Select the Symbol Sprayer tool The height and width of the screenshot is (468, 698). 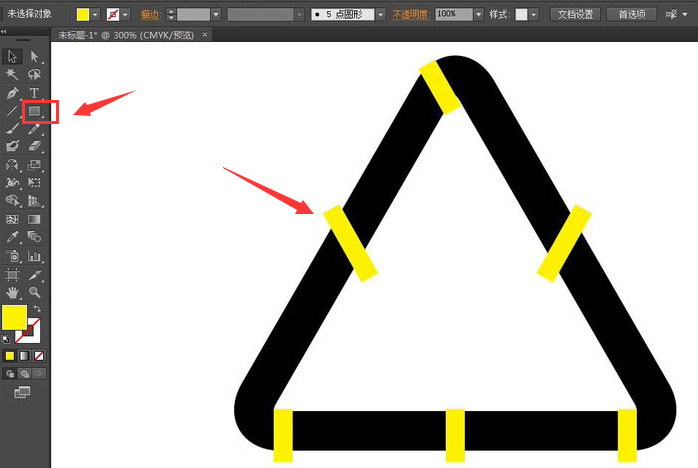click(x=12, y=256)
